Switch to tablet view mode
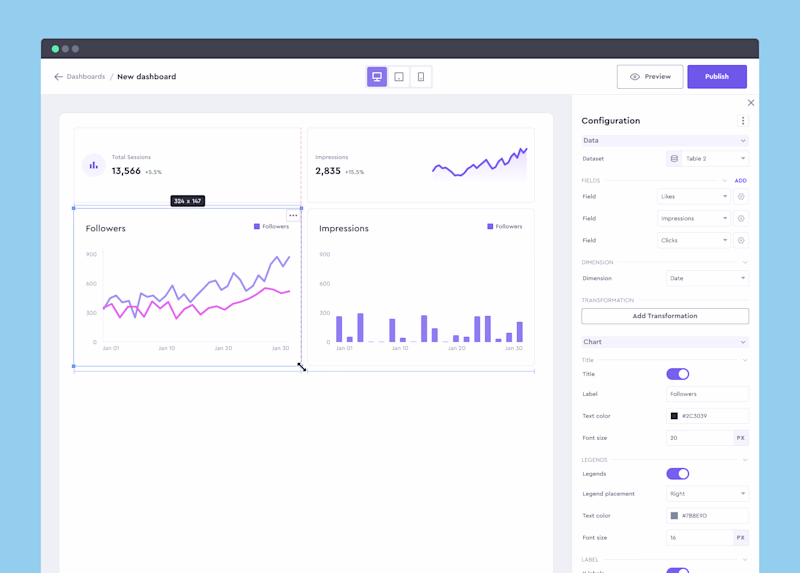This screenshot has width=800, height=573. [399, 77]
